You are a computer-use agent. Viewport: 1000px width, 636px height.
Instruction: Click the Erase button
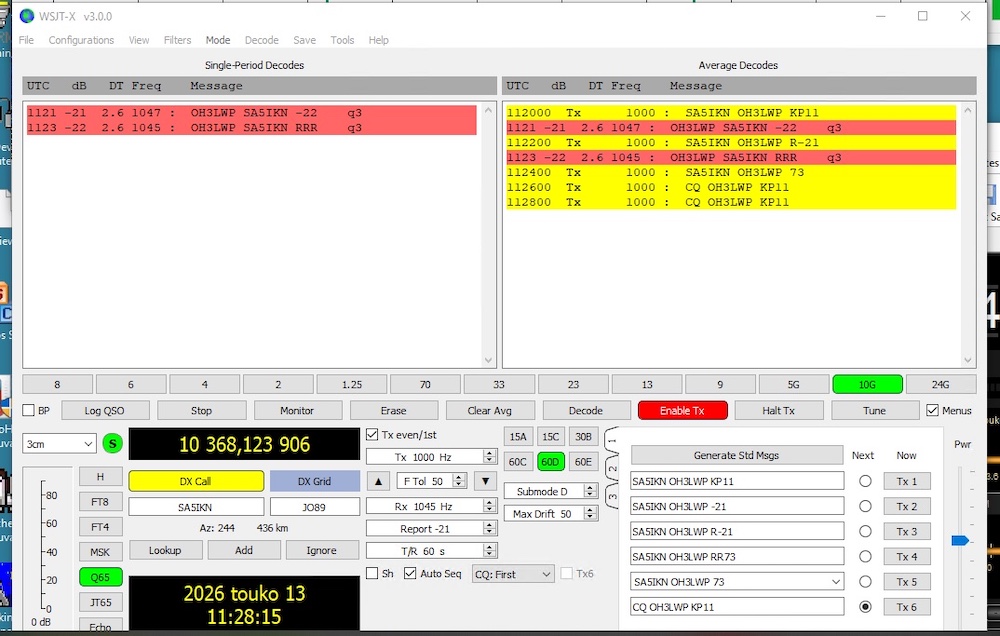tap(393, 410)
